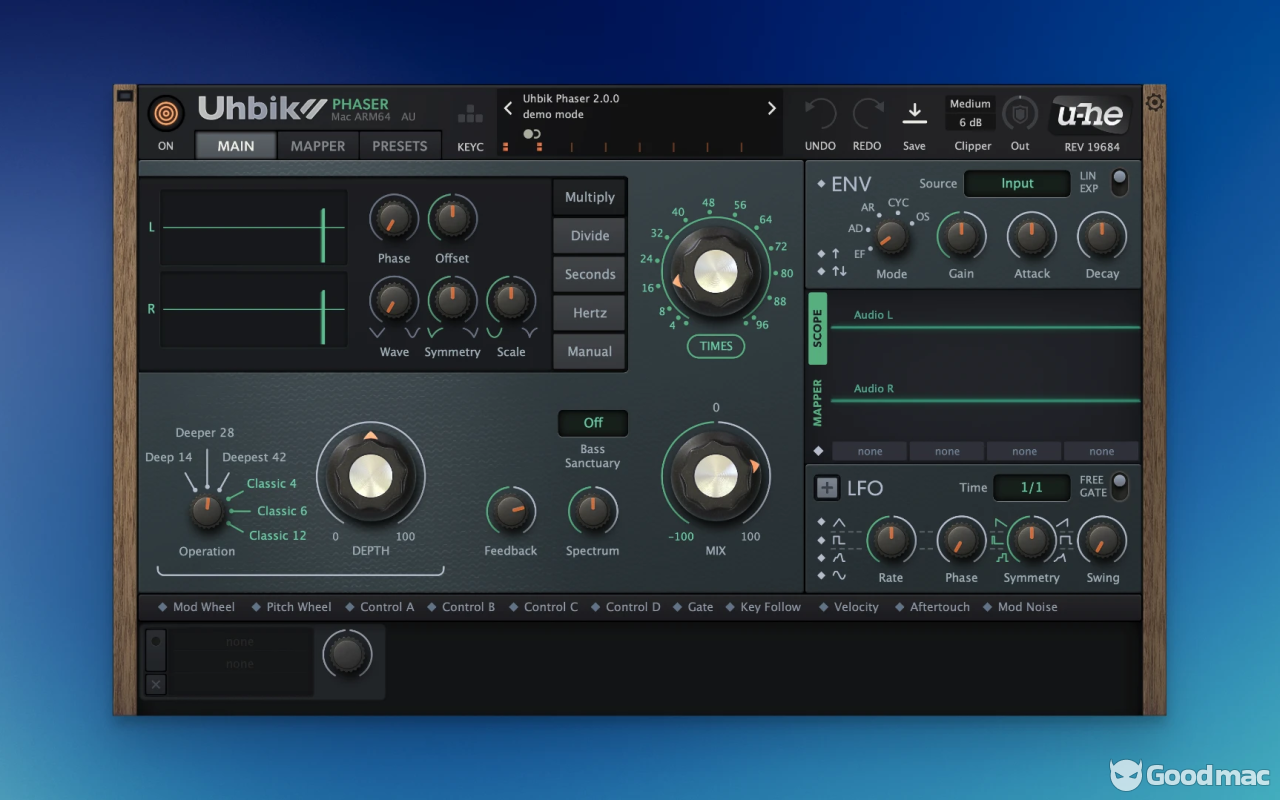The width and height of the screenshot is (1280, 800).
Task: Click the ON power button icon
Action: click(x=166, y=113)
